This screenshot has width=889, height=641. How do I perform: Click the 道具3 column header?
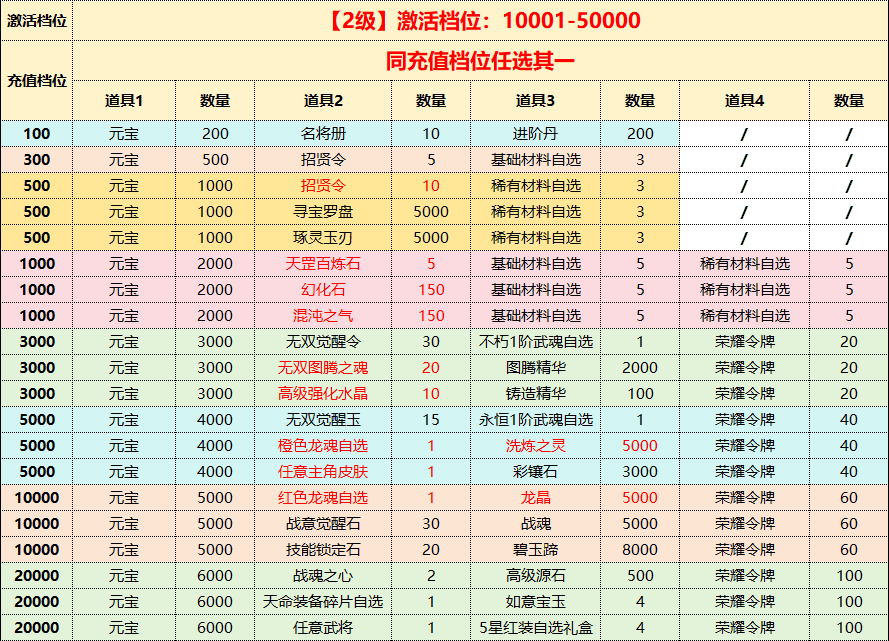535,101
